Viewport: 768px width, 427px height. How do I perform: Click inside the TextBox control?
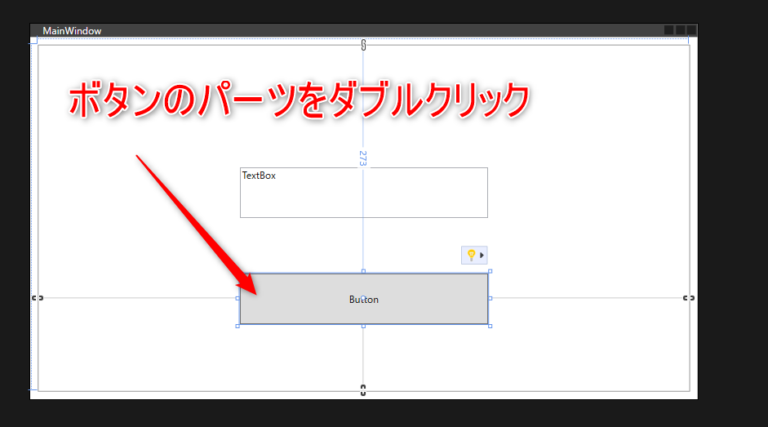[363, 192]
